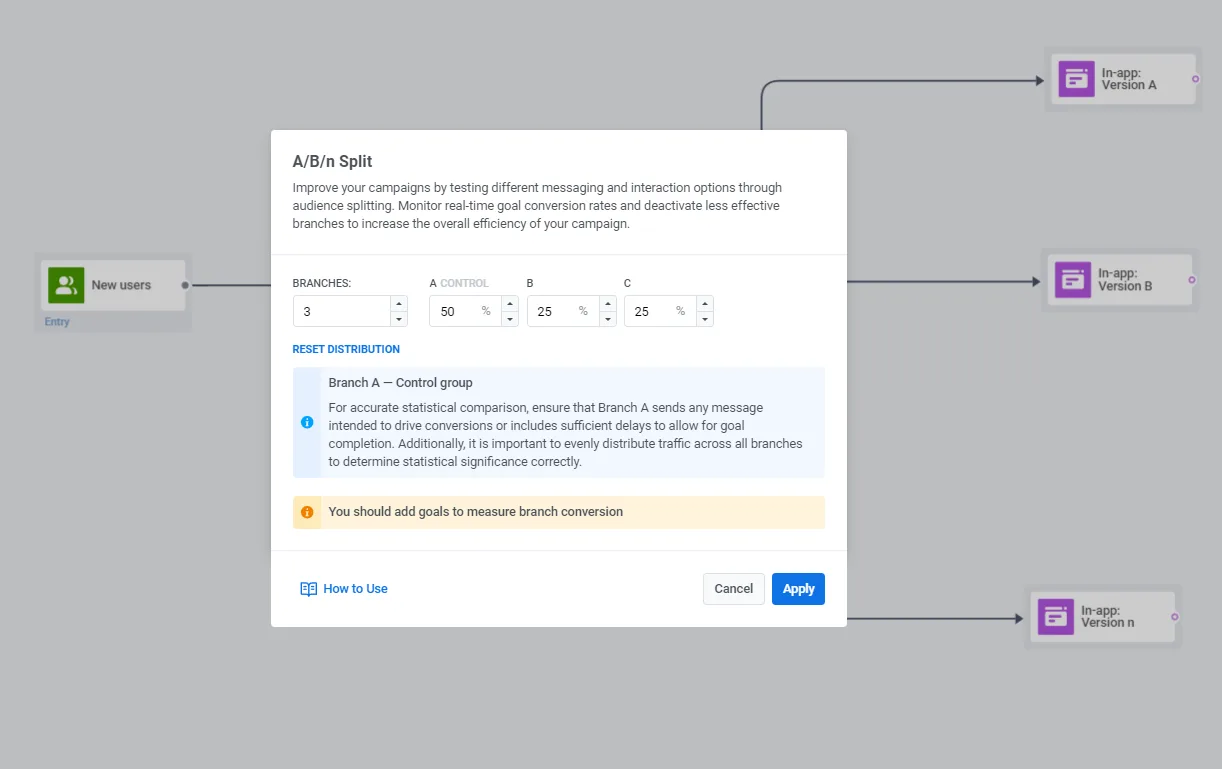The image size is (1222, 769).
Task: Select the New users entry node card
Action: pos(112,285)
